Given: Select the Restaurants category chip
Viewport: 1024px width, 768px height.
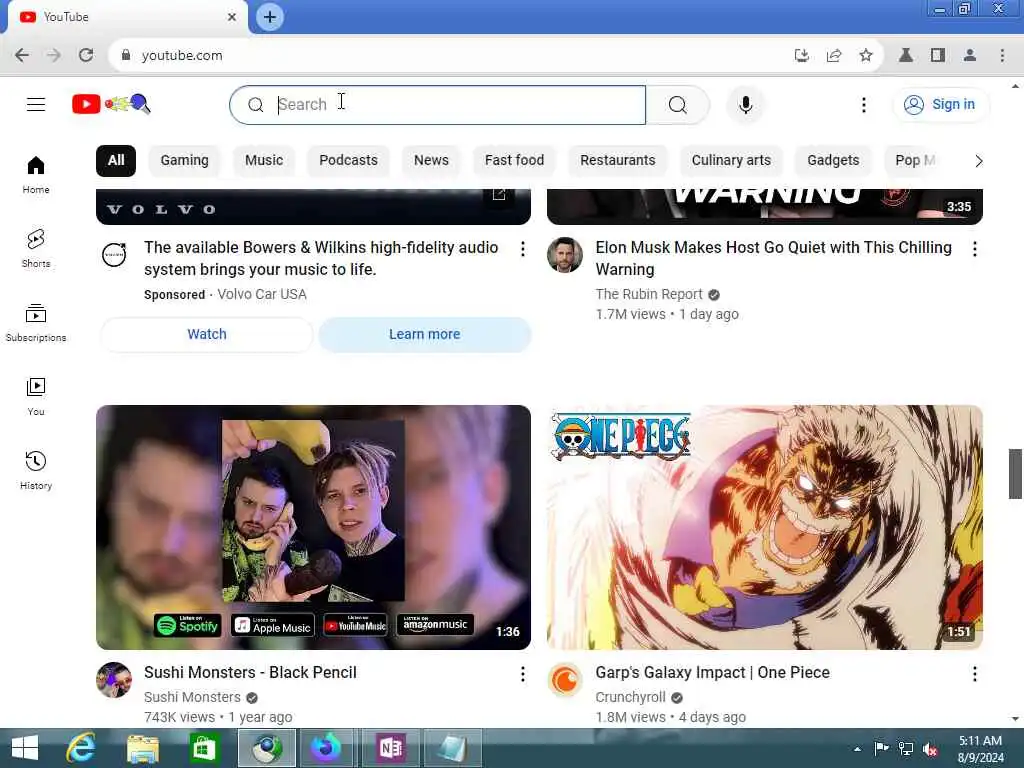Looking at the screenshot, I should (x=618, y=161).
